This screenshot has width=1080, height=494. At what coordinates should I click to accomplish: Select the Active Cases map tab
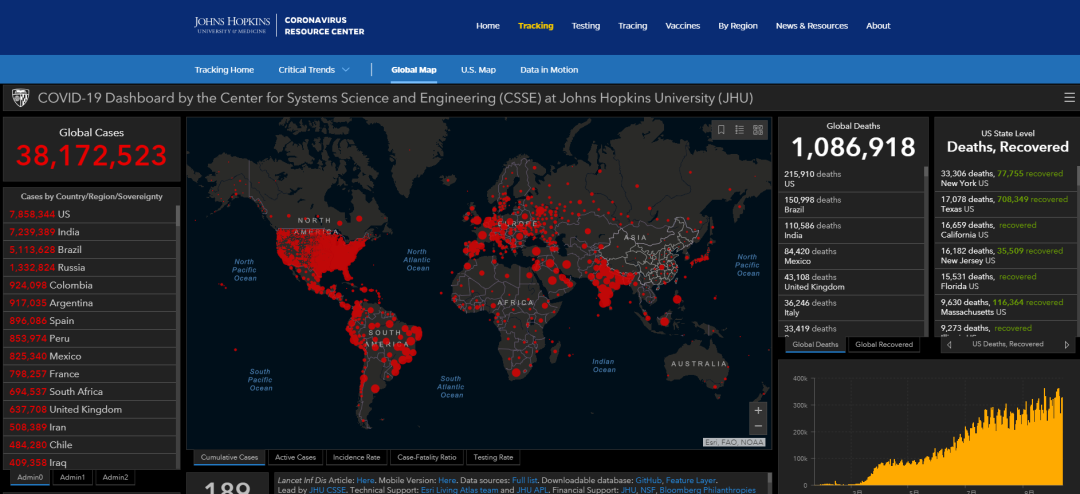click(x=295, y=457)
